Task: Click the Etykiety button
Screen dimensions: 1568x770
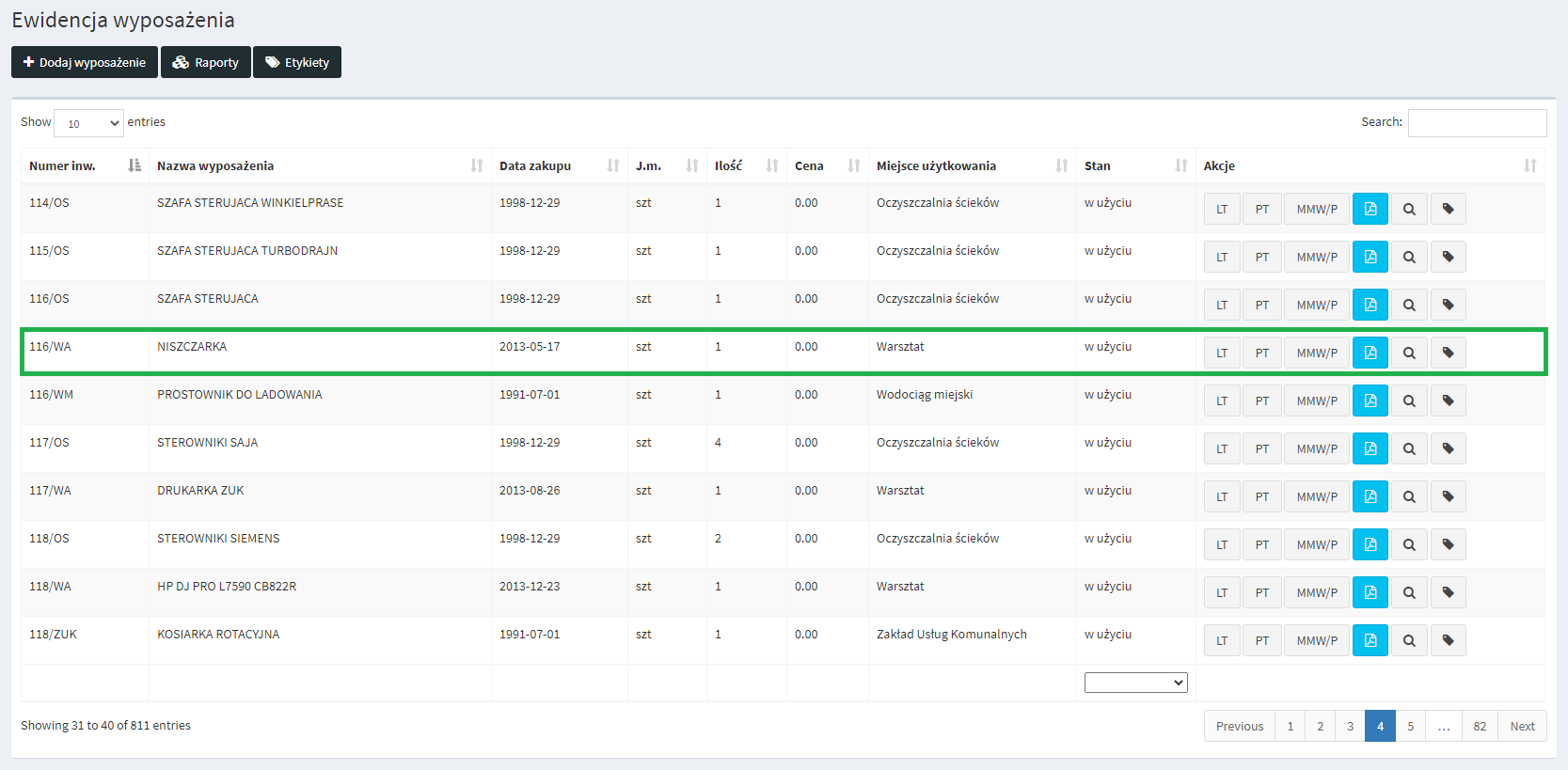Action: [x=297, y=62]
